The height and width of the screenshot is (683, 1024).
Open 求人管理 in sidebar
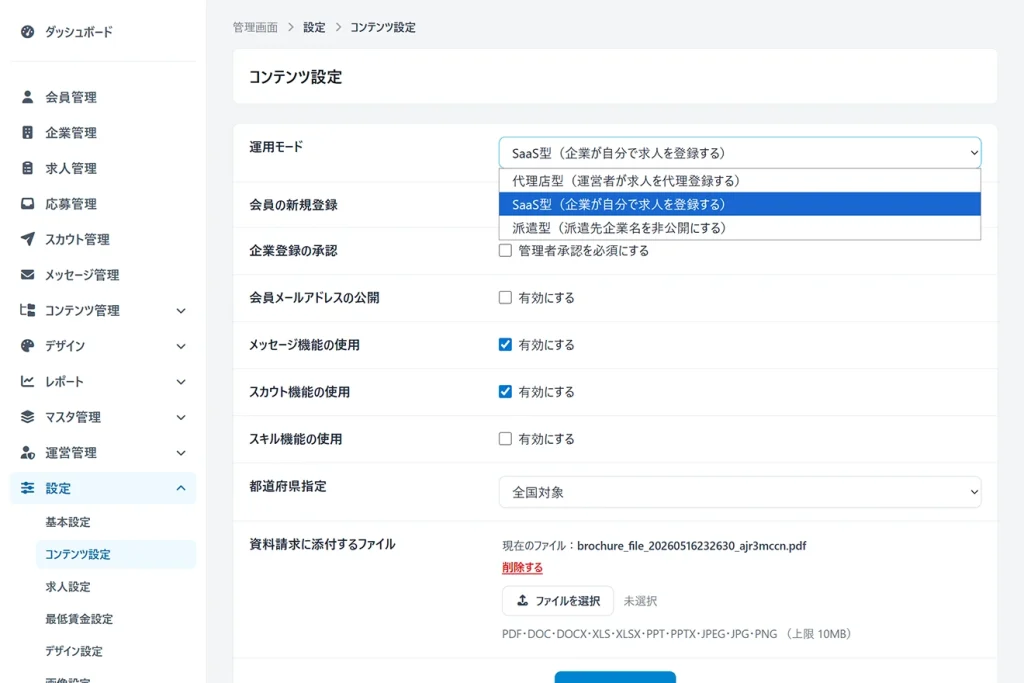pos(71,168)
